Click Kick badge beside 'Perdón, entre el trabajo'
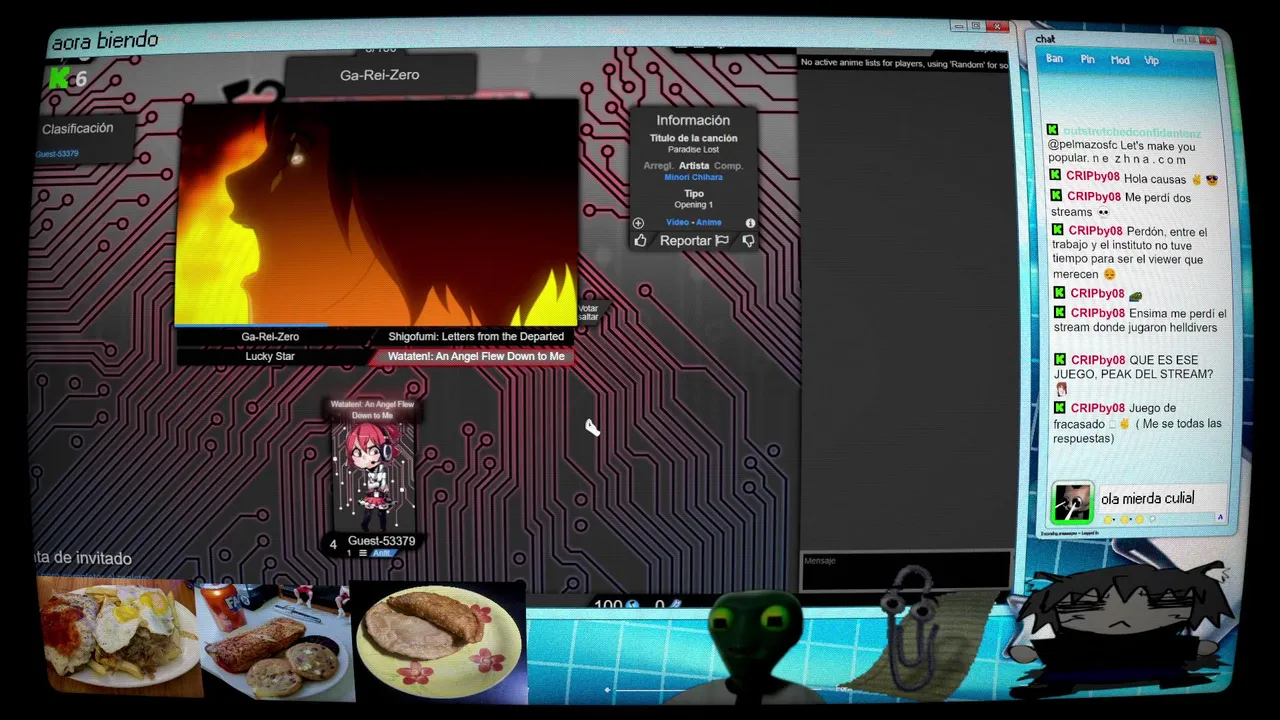 click(1058, 229)
